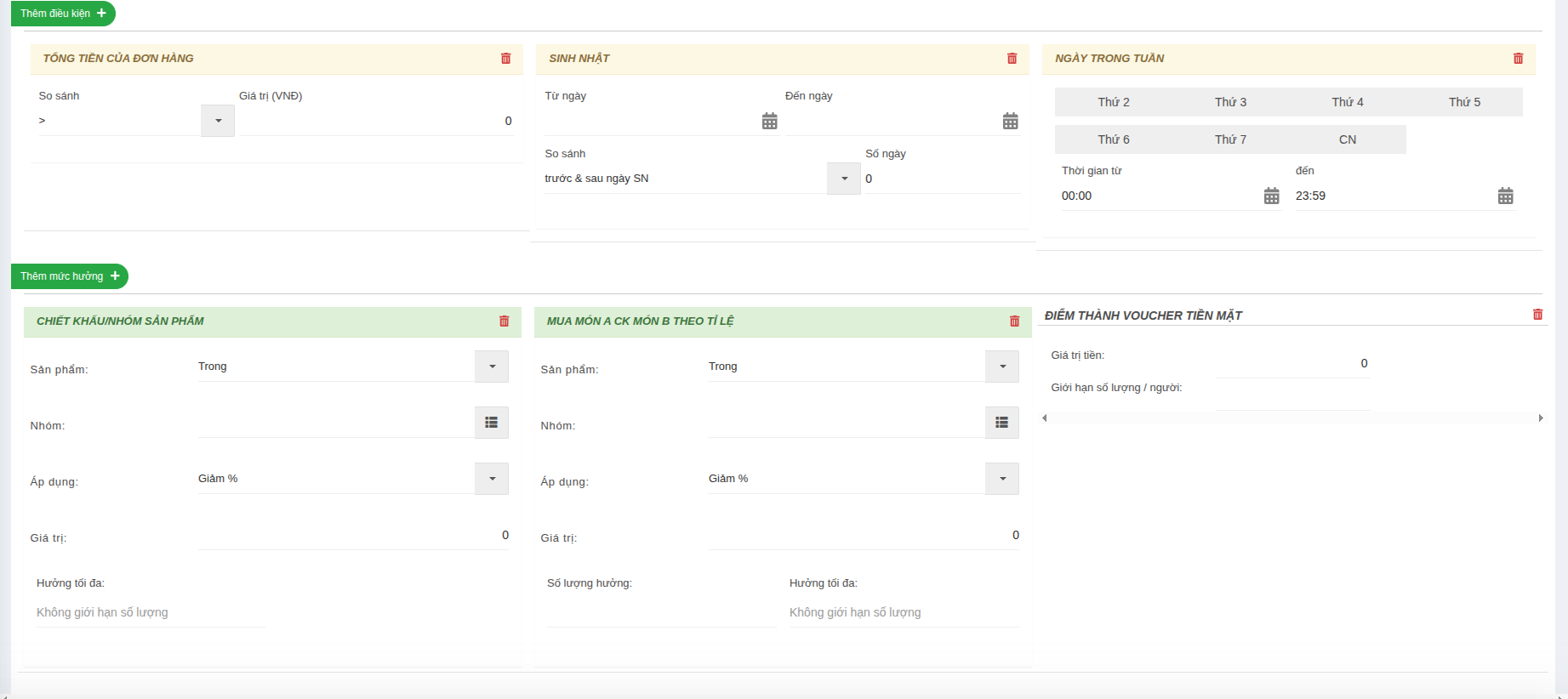The height and width of the screenshot is (699, 1568).
Task: Open group list picker in Chiết khấu card
Action: pos(491,423)
